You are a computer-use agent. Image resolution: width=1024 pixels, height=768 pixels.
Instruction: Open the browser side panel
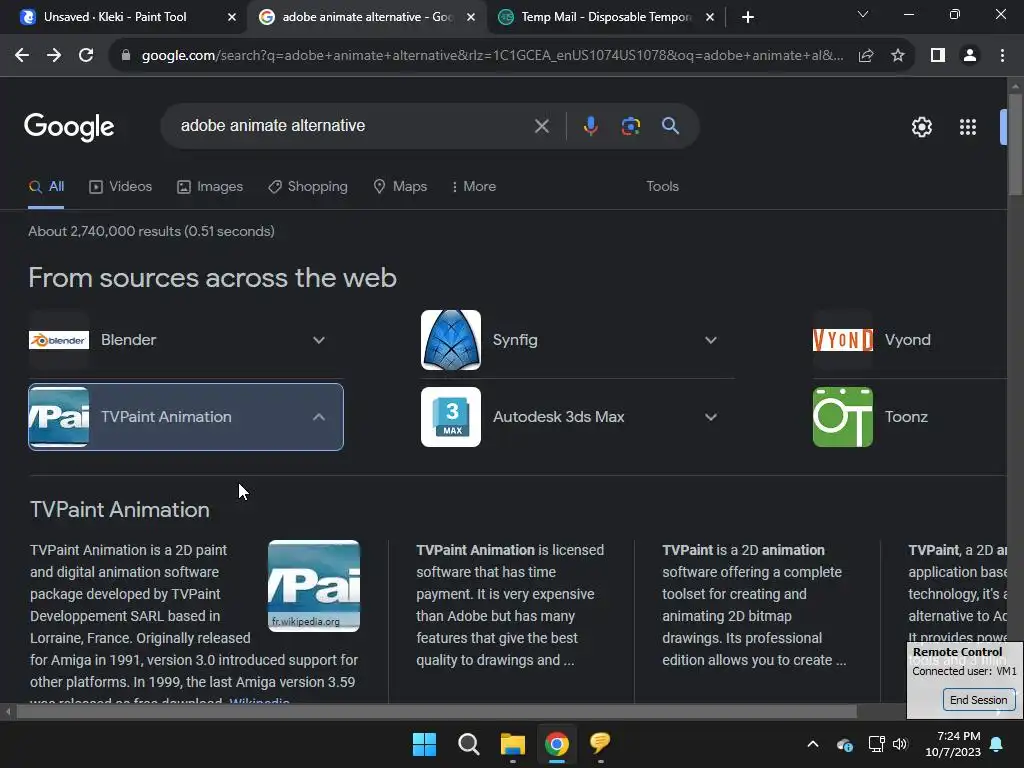938,56
